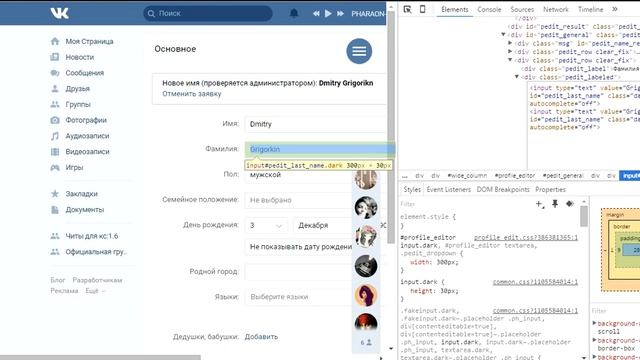The height and width of the screenshot is (360, 640).
Task: Switch to the Network tab
Action: point(556,9)
